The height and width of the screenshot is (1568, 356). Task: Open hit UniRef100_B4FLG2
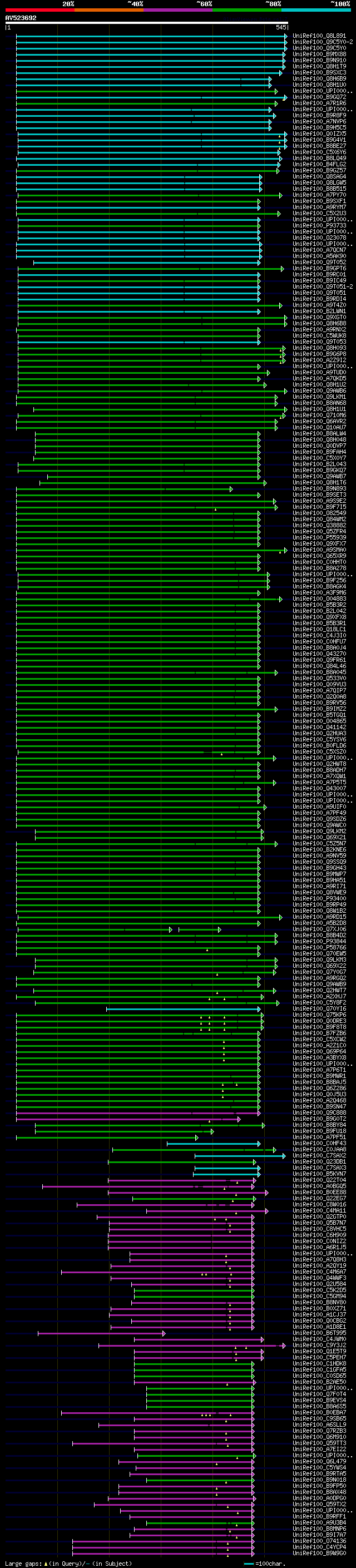tap(319, 164)
